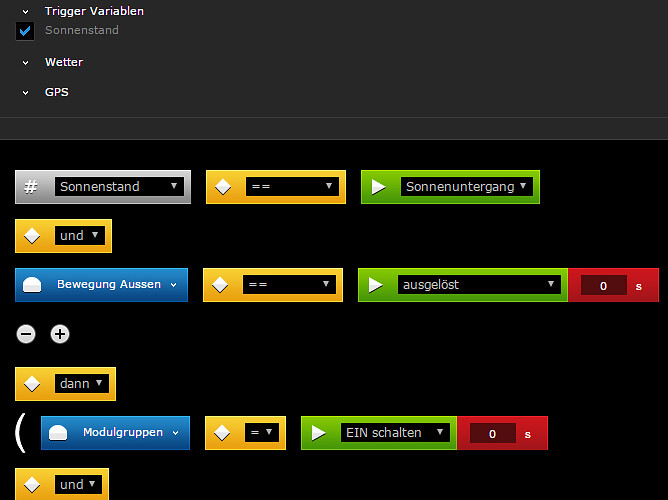Open == operator dropdown in Bewegung Aussen row
Viewport: 668px width, 500px height.
click(289, 284)
